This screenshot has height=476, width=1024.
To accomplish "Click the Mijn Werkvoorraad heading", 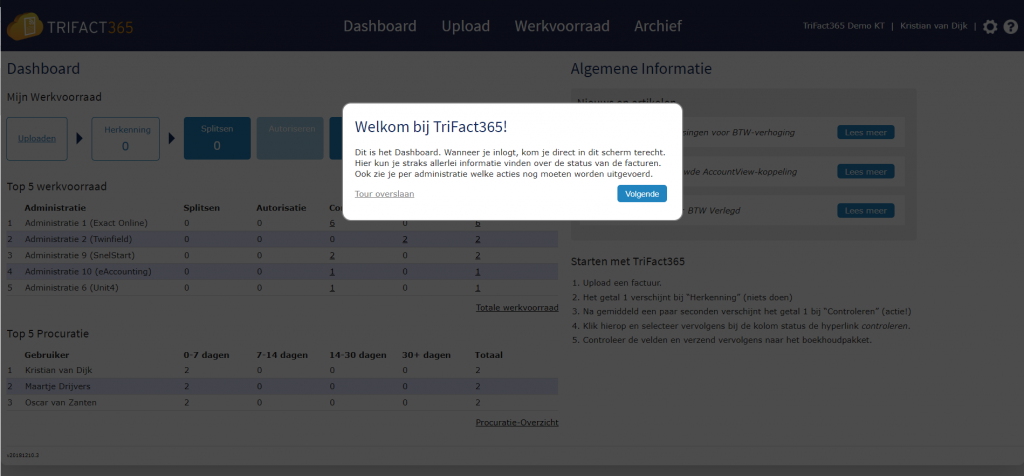I will [54, 97].
